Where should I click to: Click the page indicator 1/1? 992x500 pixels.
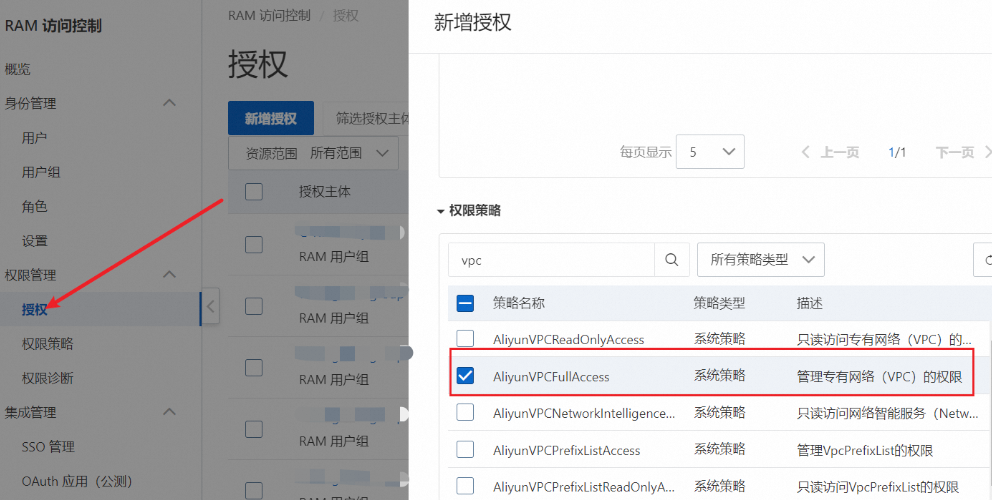click(897, 152)
